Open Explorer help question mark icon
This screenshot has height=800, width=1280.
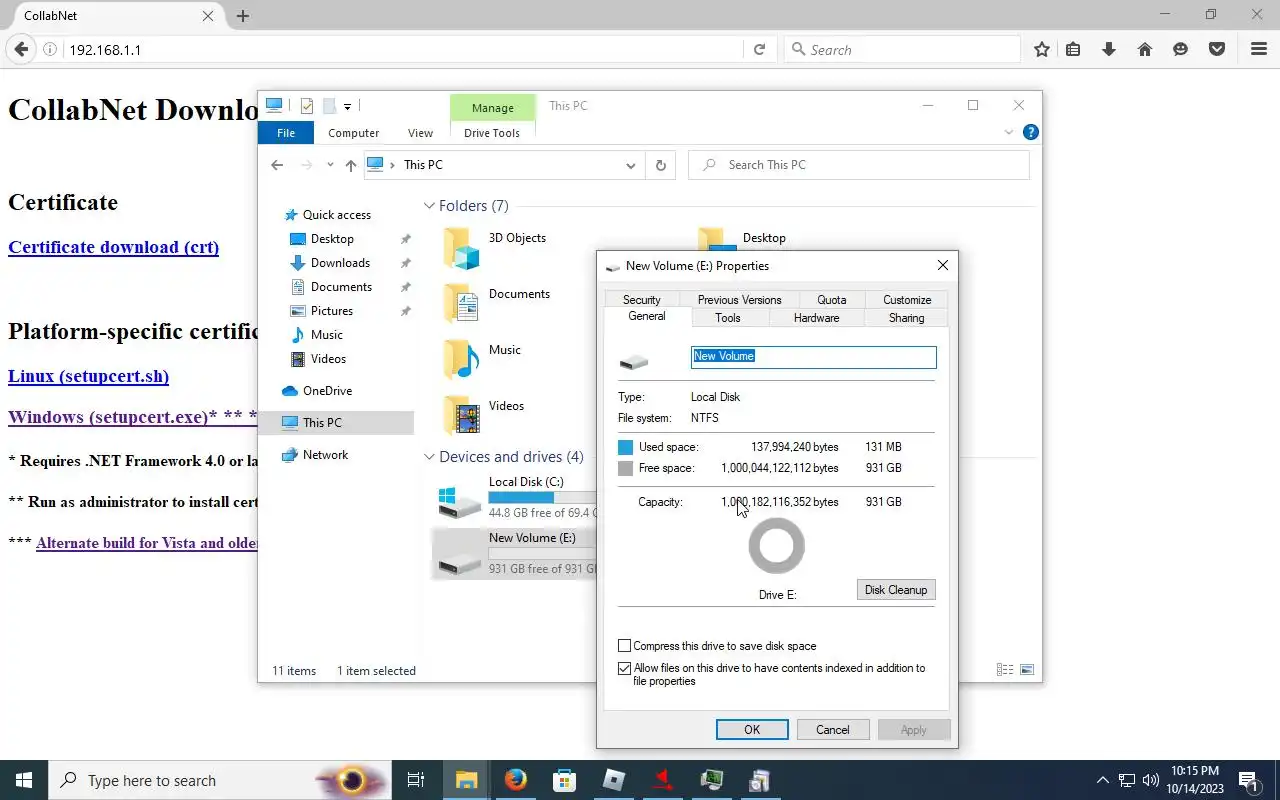pos(1031,132)
